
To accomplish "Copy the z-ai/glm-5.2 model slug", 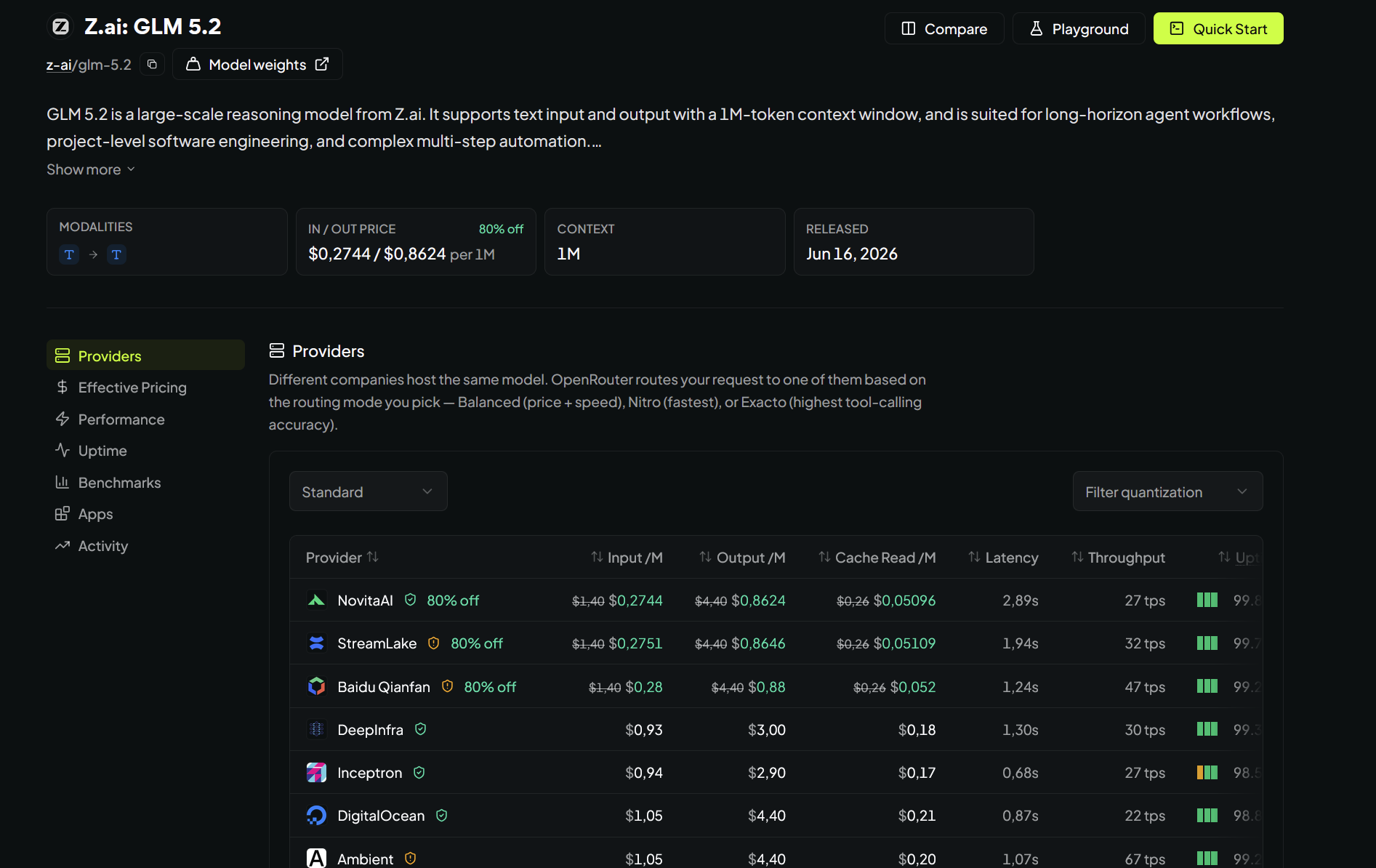I will click(152, 65).
